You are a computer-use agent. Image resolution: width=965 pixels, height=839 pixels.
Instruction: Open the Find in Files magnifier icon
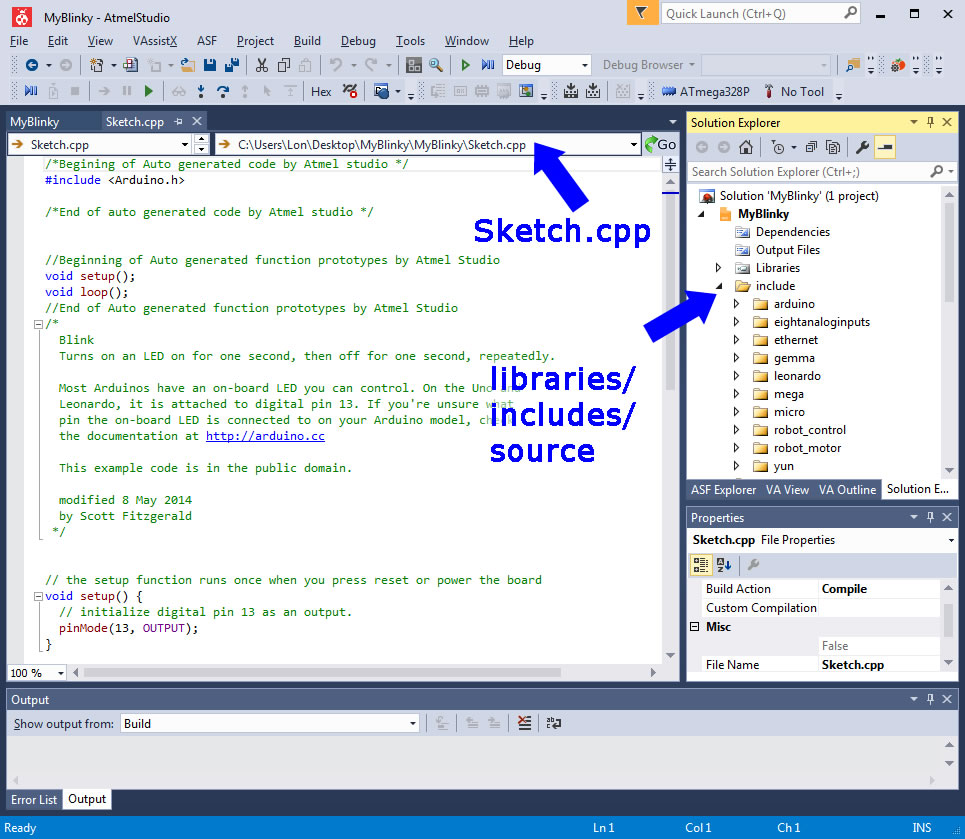436,65
